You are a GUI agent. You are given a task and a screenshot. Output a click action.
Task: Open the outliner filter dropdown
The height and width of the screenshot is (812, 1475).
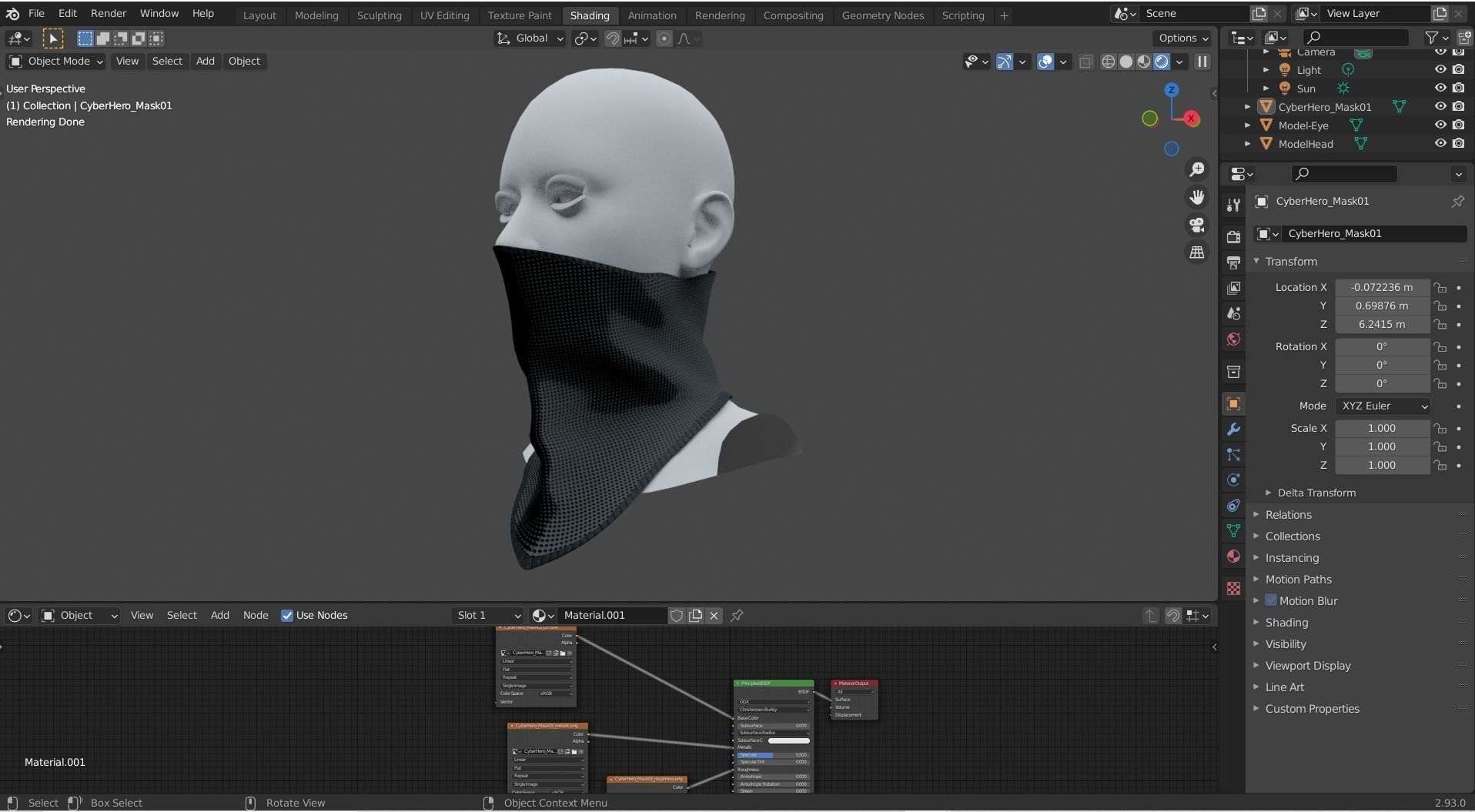[1437, 38]
